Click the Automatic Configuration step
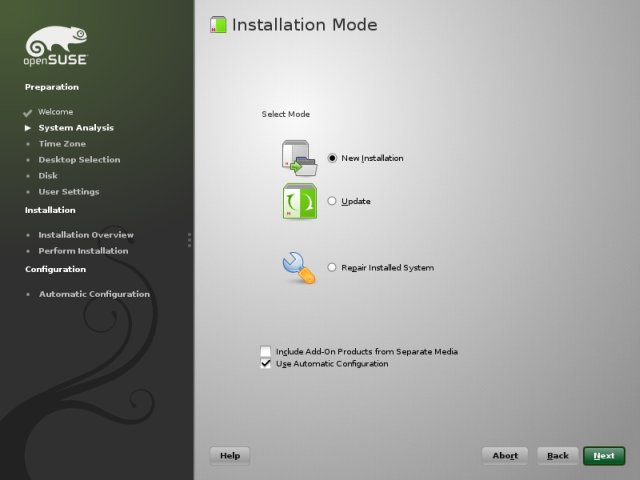The width and height of the screenshot is (640, 480). point(94,294)
